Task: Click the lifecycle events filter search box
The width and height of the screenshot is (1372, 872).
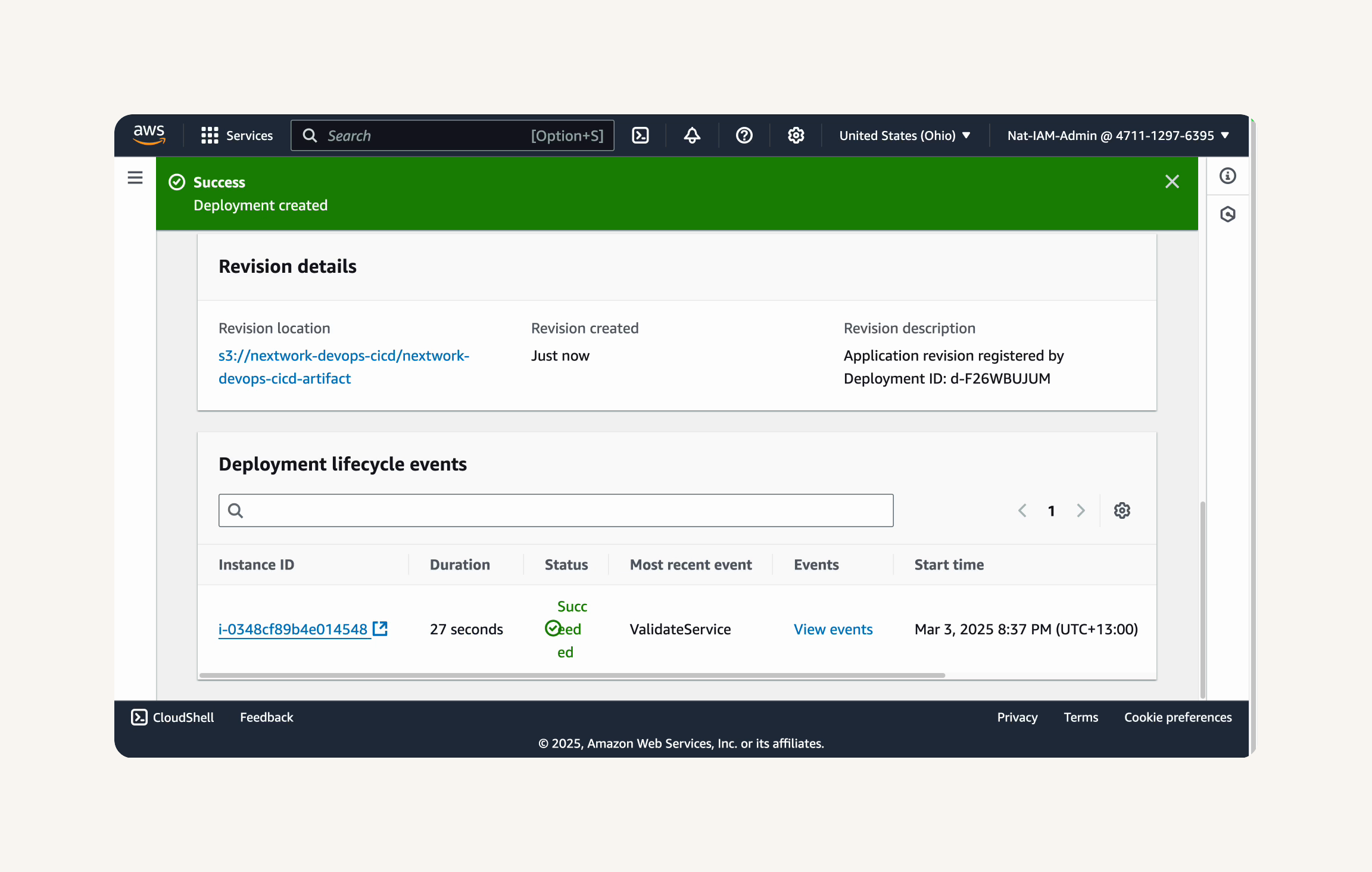Action: coord(556,510)
